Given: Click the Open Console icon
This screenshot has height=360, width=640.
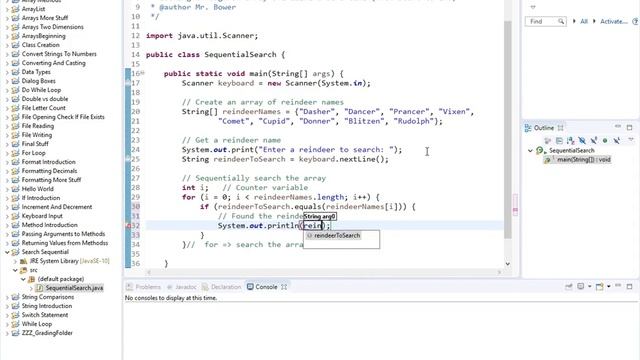Looking at the screenshot, I should 599,287.
